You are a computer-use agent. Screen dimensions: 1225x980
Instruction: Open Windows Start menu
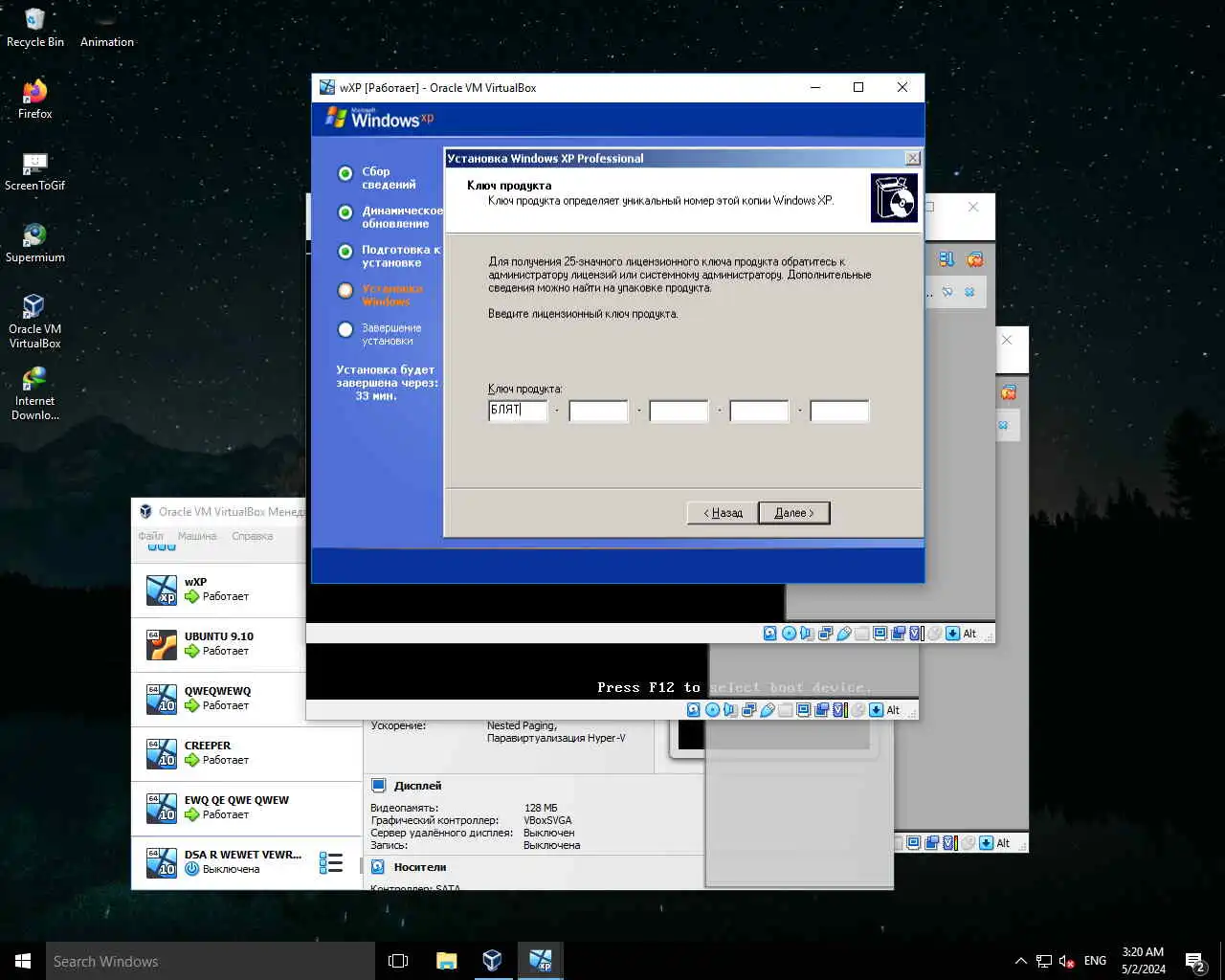click(x=23, y=961)
